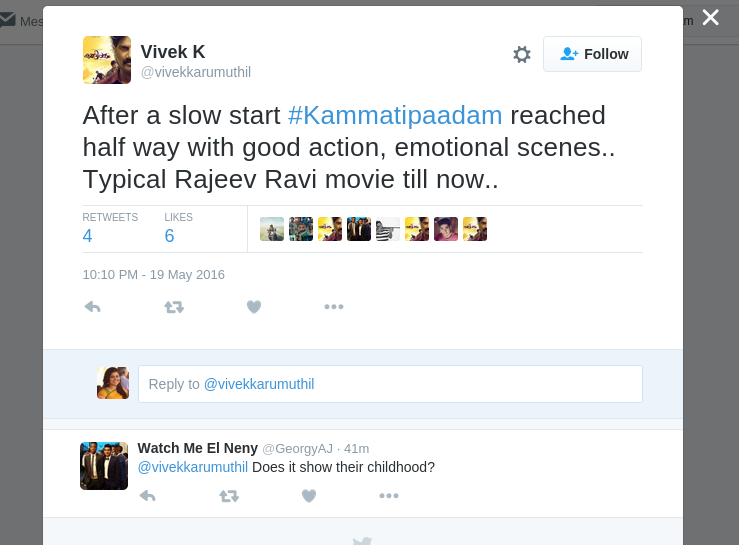Open more options on main tweet
Image resolution: width=739 pixels, height=545 pixels.
pyautogui.click(x=334, y=307)
